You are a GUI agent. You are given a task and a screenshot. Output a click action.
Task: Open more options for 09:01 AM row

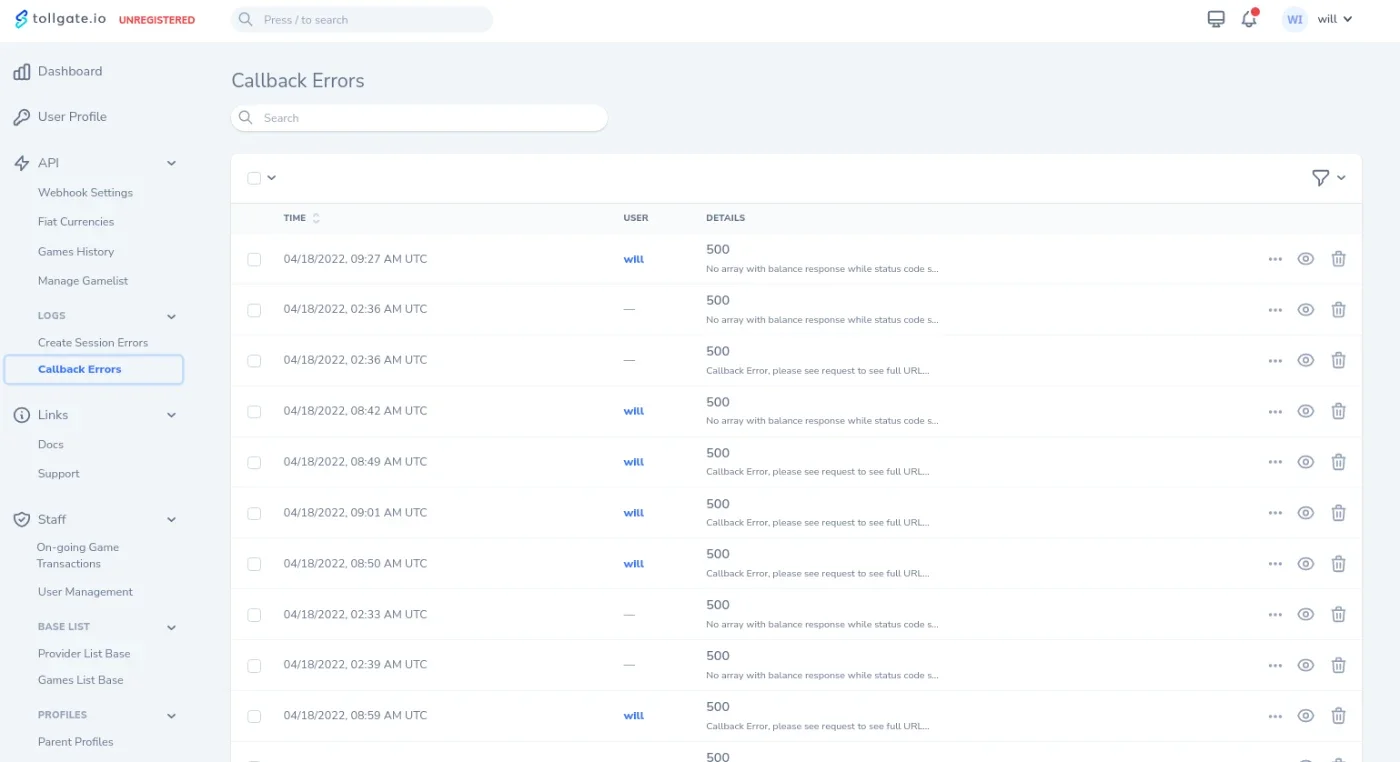tap(1275, 513)
